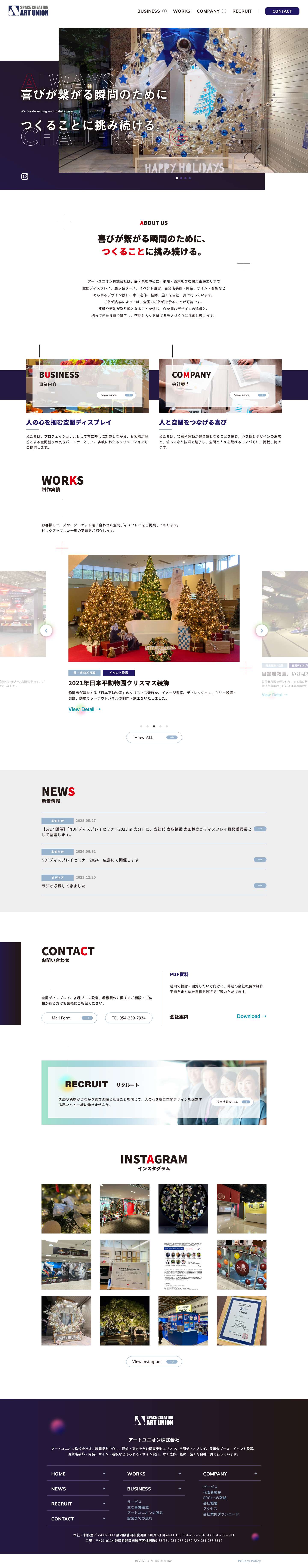Open View Detail for 2021 Christmas decoration
This screenshot has width=308, height=1568.
pos(84,709)
